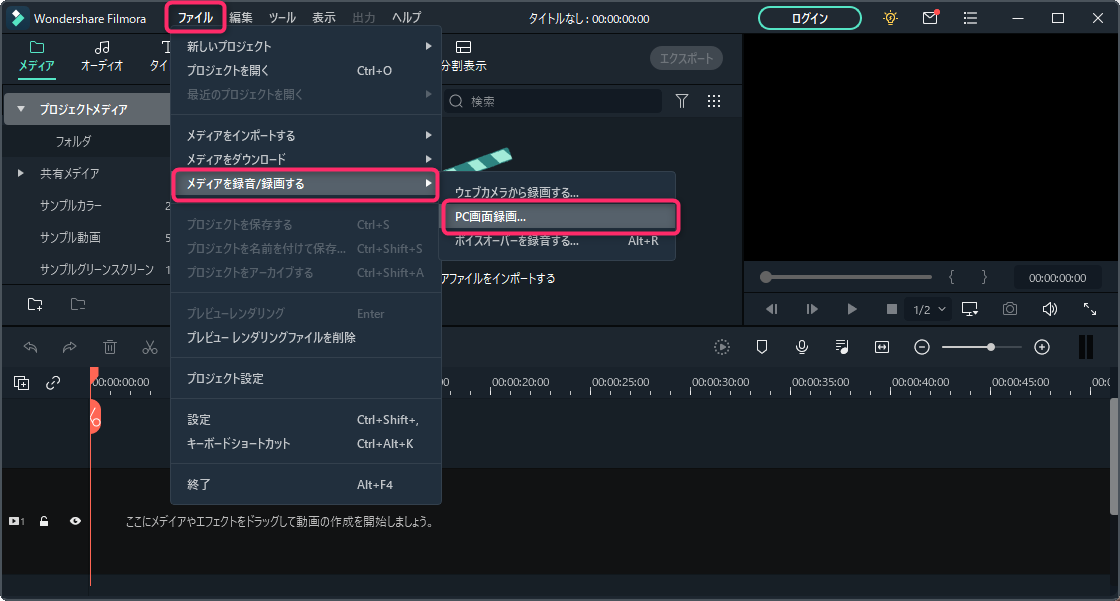Viewport: 1120px width, 601px height.
Task: Open the 1/2 preview quality dropdown
Action: [x=929, y=309]
